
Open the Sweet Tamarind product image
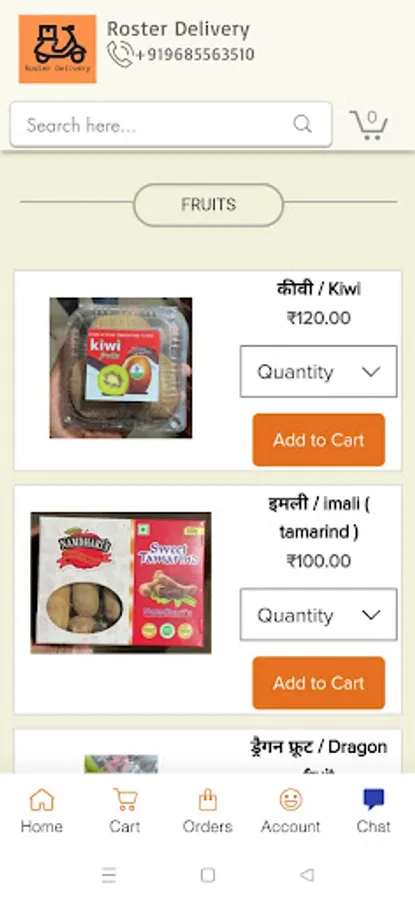click(121, 583)
